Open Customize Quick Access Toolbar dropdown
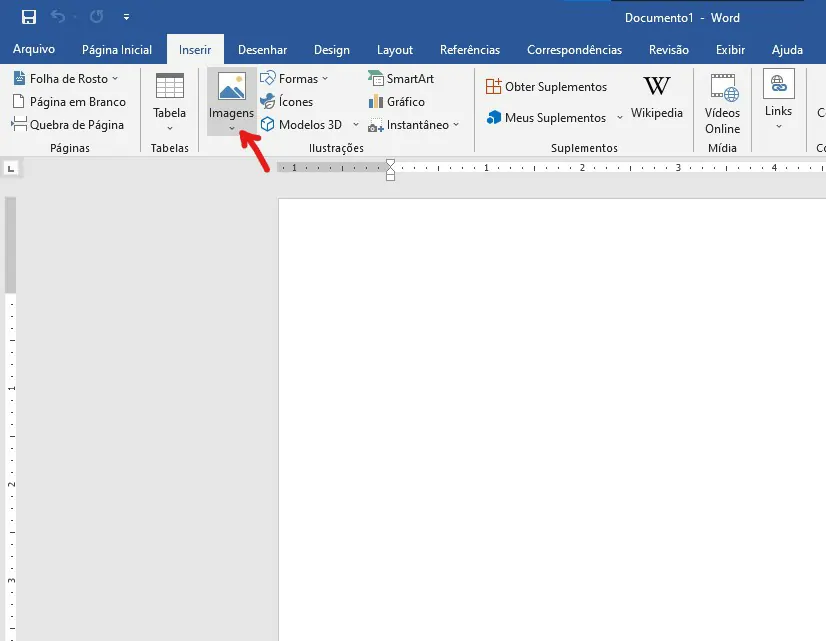Screen dimensions: 826x641 [x=126, y=17]
